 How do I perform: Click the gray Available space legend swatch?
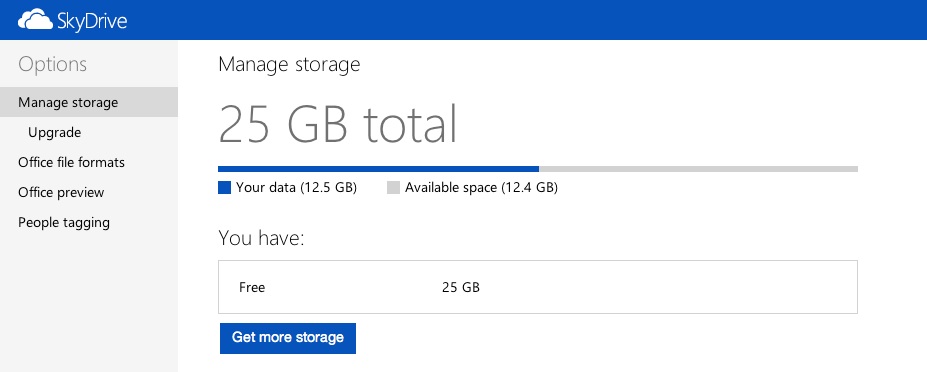pyautogui.click(x=393, y=188)
